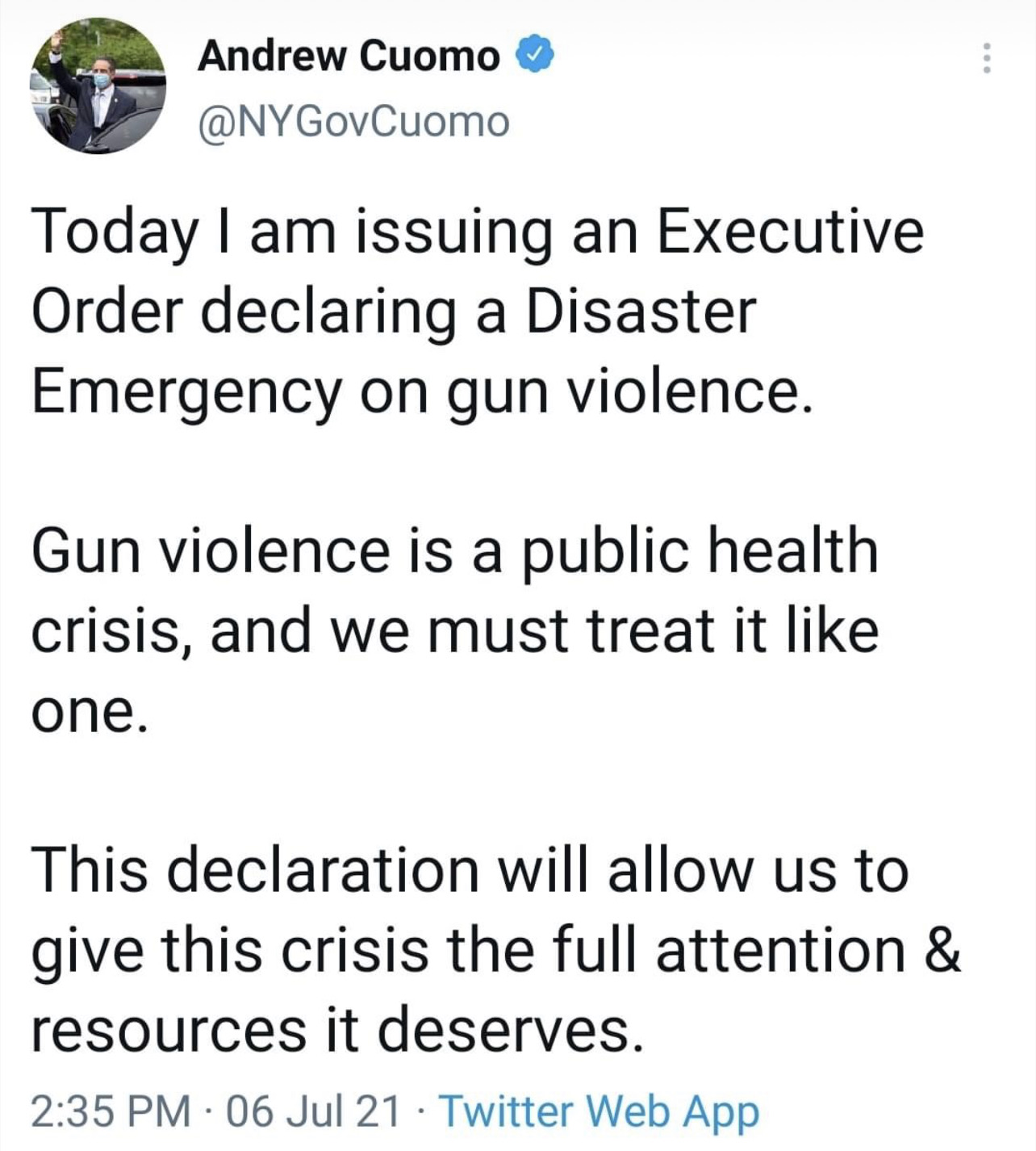
Task: Visit the @NYGovCuomo handle link
Action: (x=354, y=122)
